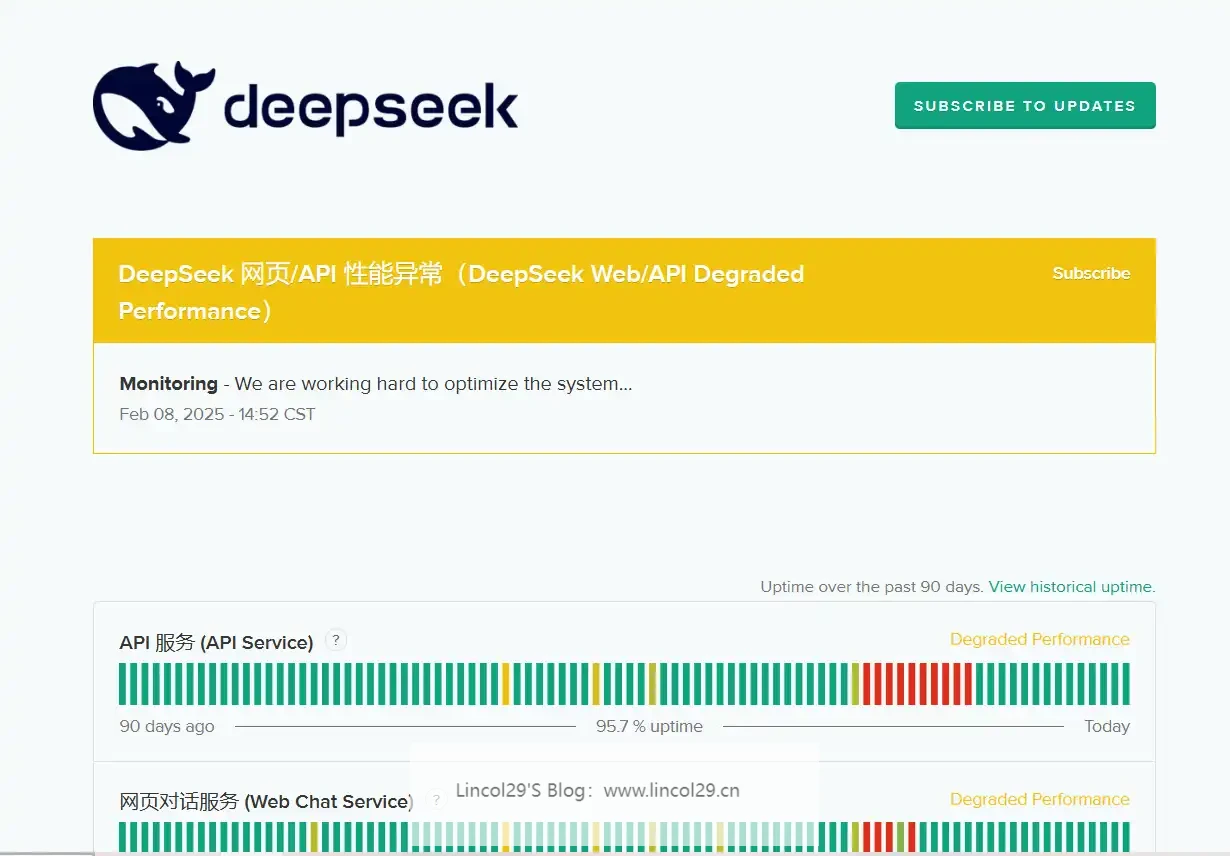Screen dimensions: 1230x856
Task: Click the DeepSeek whale logo icon
Action: [152, 105]
